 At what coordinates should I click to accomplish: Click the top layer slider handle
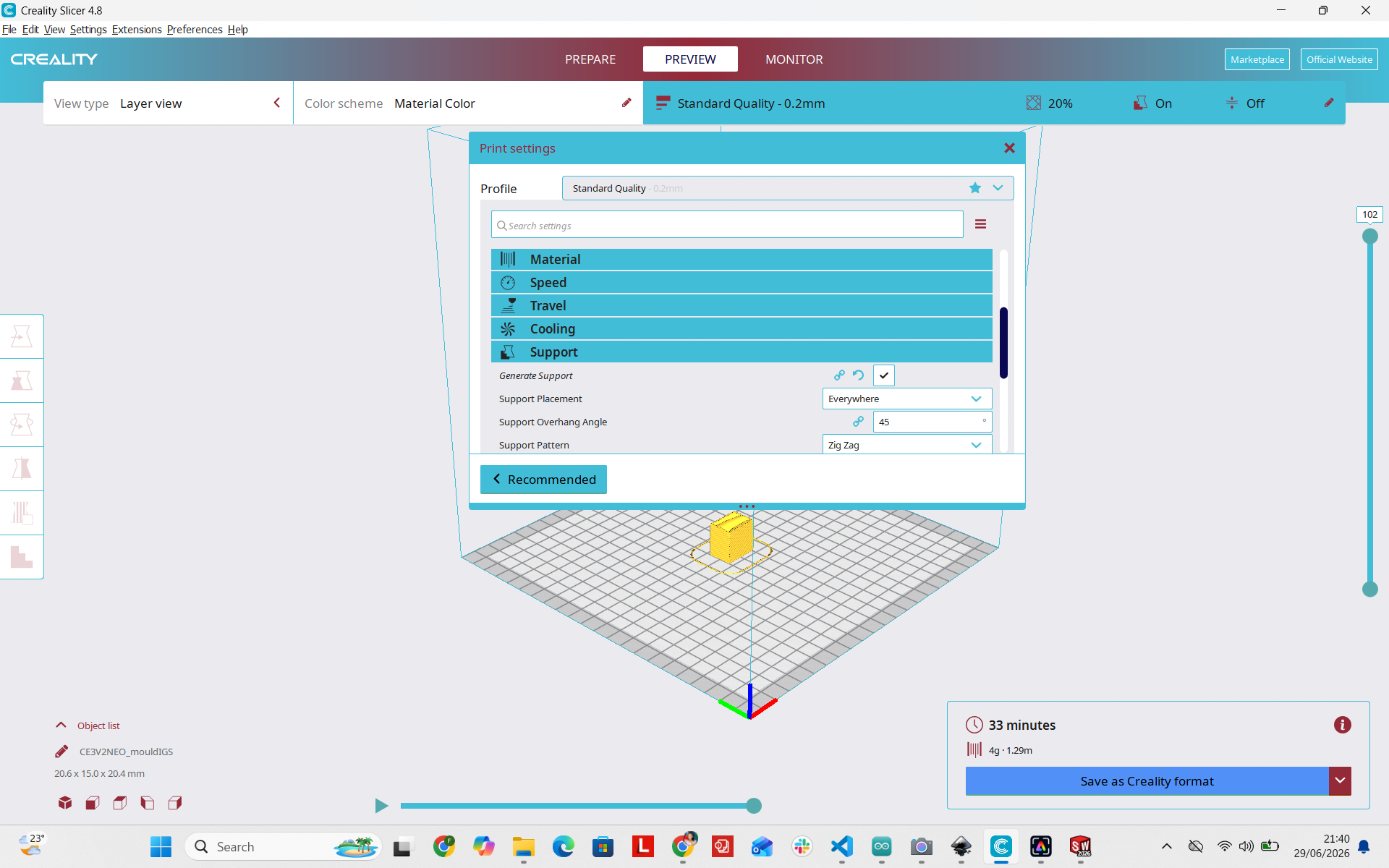coord(1370,236)
